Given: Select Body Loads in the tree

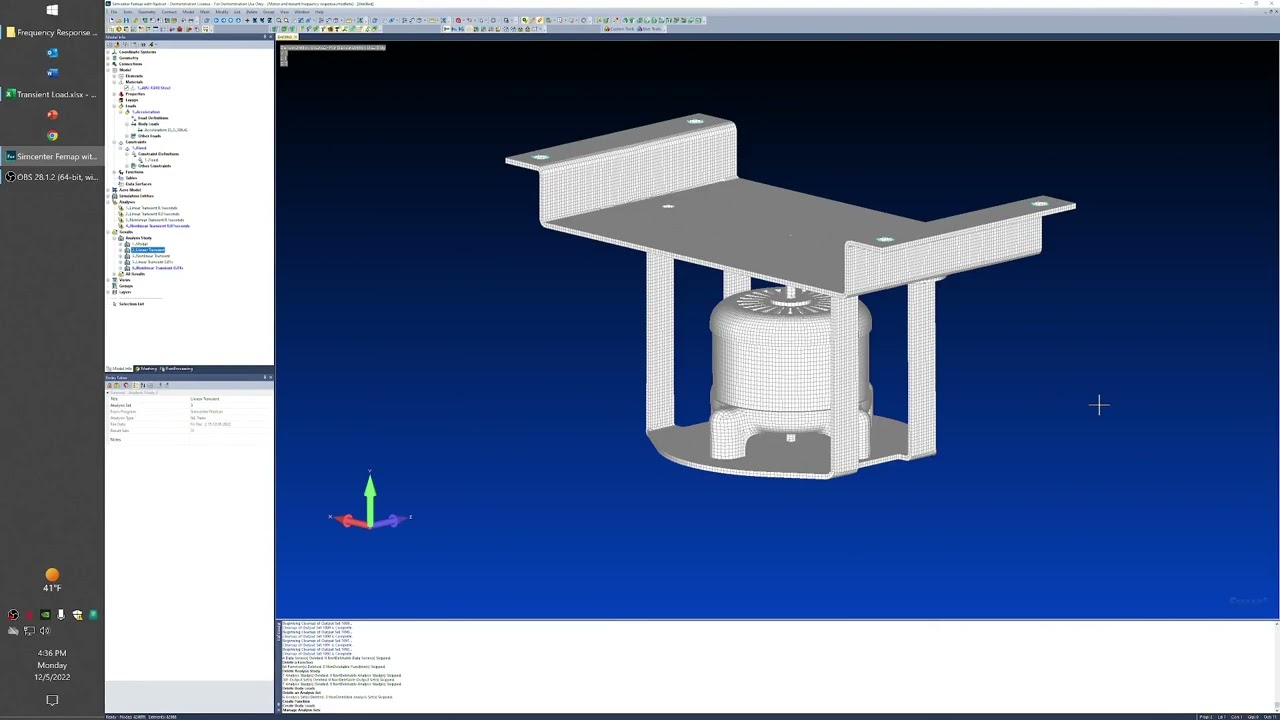Looking at the screenshot, I should point(148,124).
